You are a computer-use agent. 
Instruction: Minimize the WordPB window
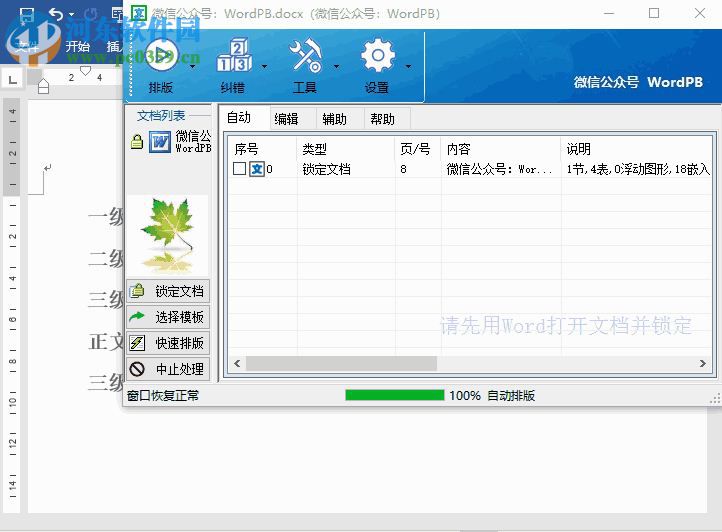(x=609, y=13)
